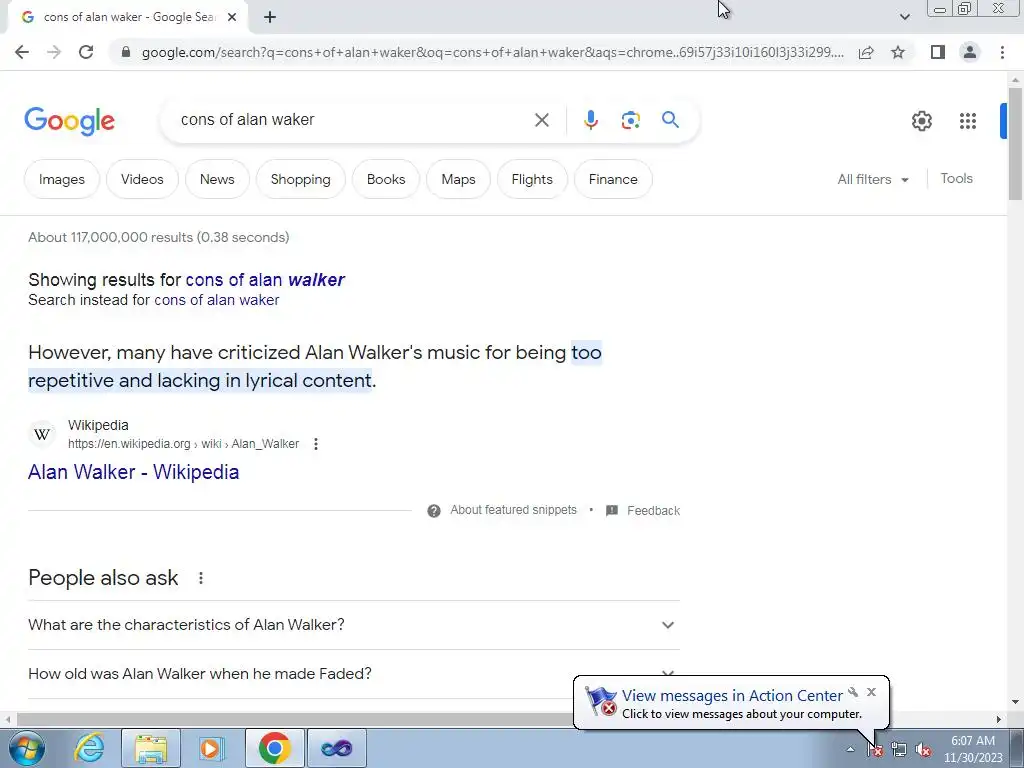The image size is (1024, 768).
Task: Open Windows Explorer from taskbar
Action: (151, 748)
